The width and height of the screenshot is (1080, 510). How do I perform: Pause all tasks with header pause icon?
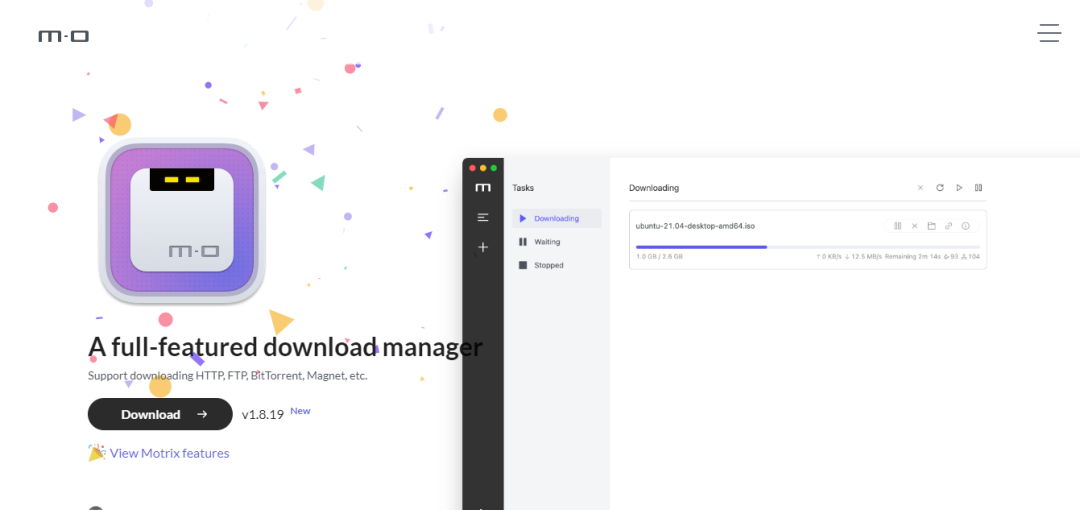click(x=978, y=187)
